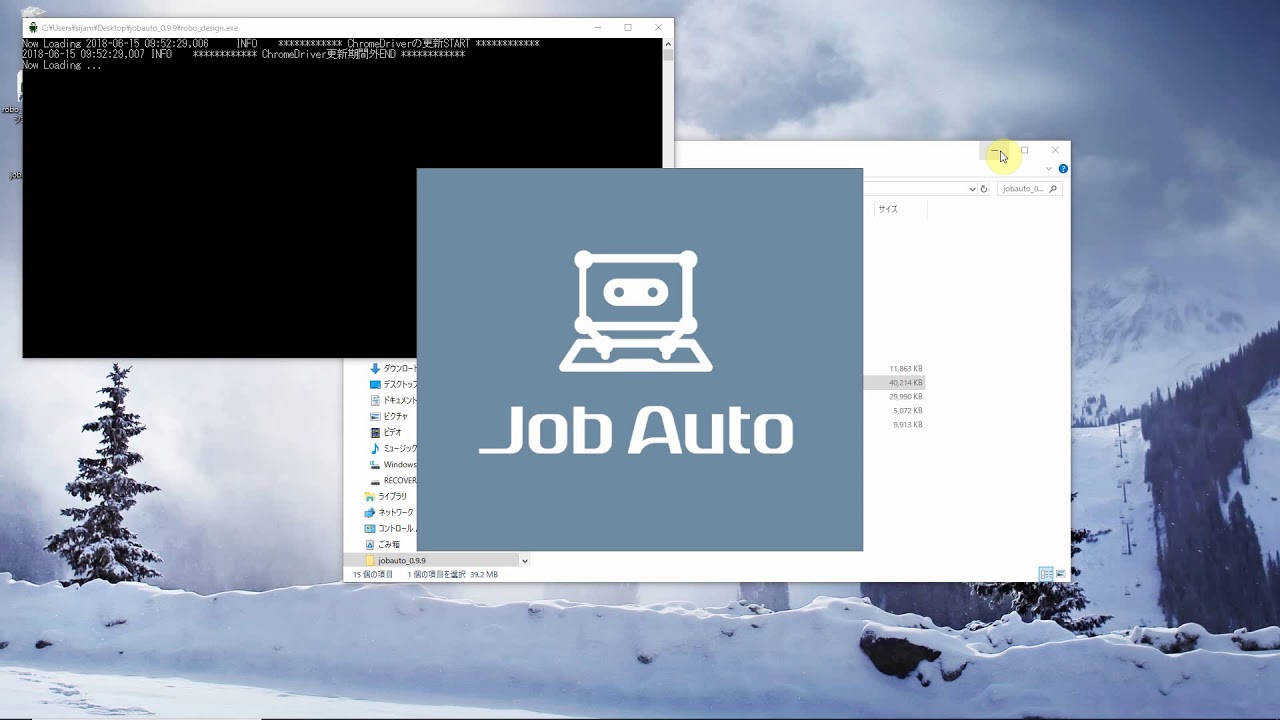The image size is (1280, 720).
Task: Open the ビデオ folder in Explorer sidebar
Action: coord(386,432)
